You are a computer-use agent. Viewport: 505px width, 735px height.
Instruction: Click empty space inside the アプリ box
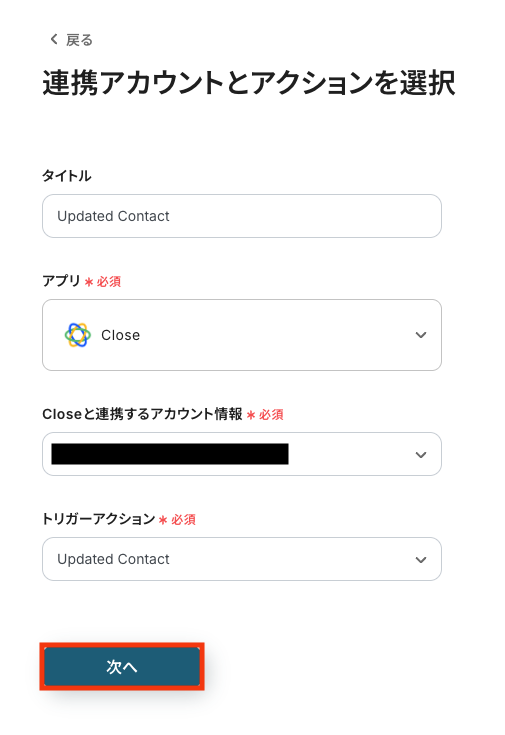coord(277,335)
